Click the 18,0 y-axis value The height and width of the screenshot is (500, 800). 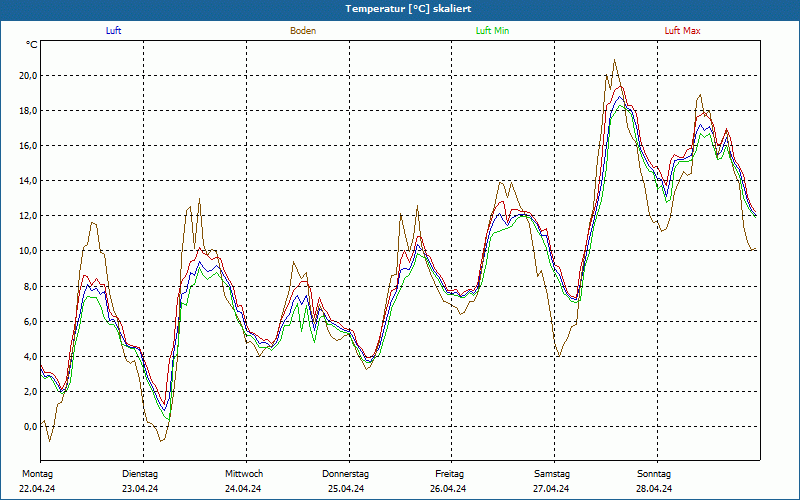[x=28, y=111]
